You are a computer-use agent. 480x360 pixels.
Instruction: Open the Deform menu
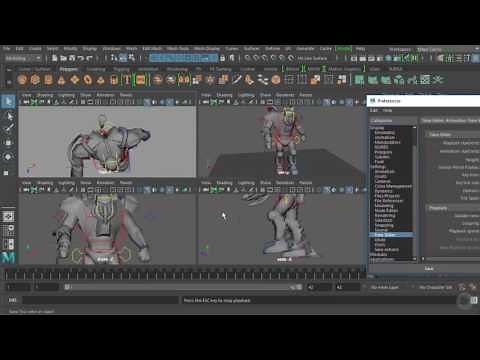coord(272,49)
